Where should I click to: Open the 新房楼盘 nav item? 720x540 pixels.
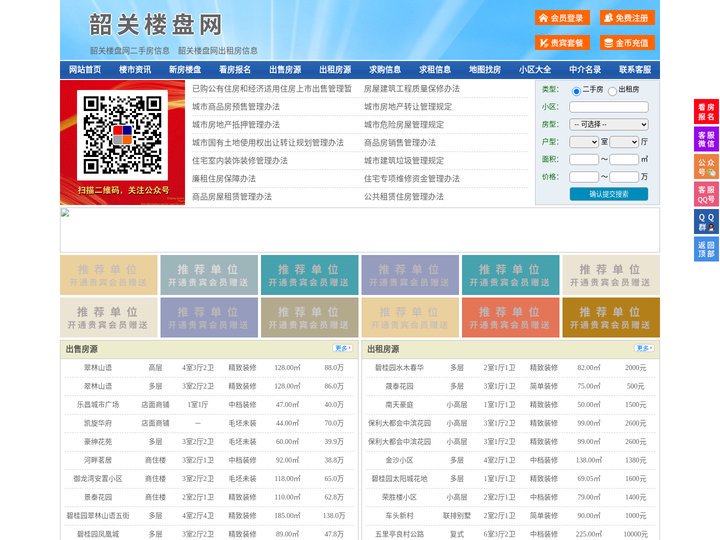[x=185, y=70]
